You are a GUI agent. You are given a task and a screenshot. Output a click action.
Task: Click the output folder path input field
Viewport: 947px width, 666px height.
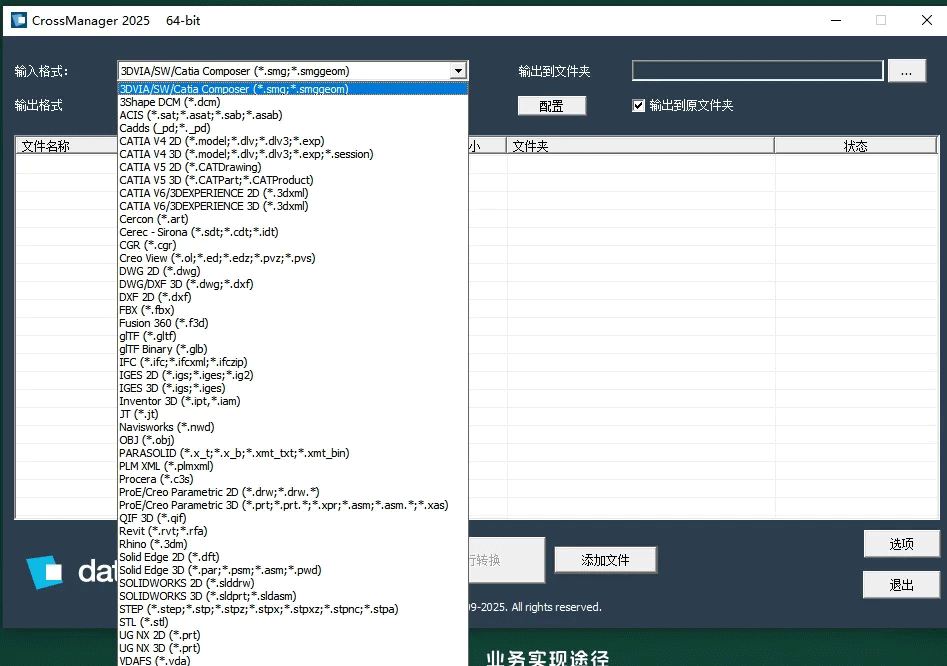[x=756, y=70]
